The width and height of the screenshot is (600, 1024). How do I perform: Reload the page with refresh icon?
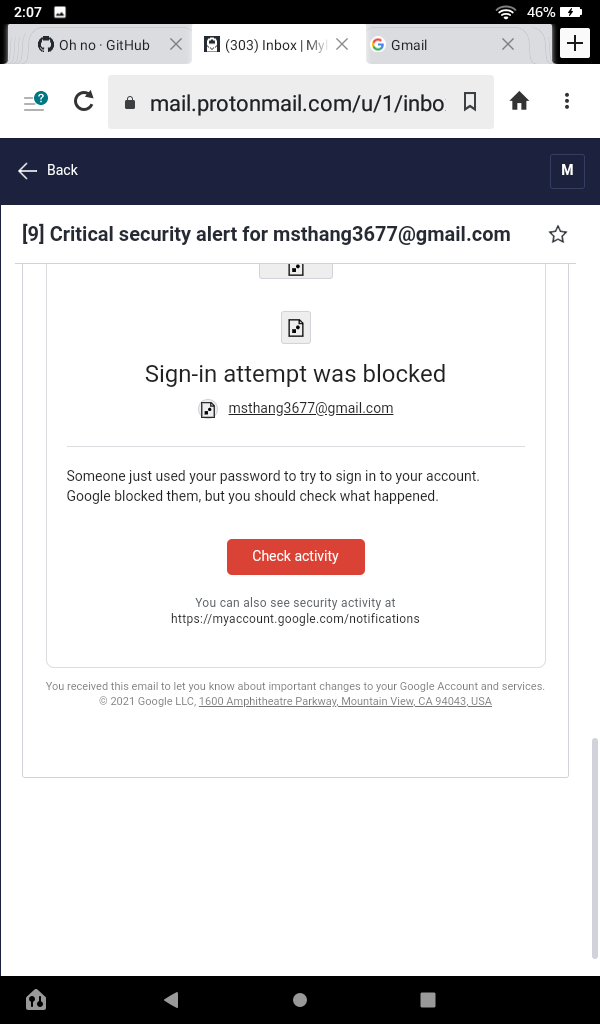point(84,101)
